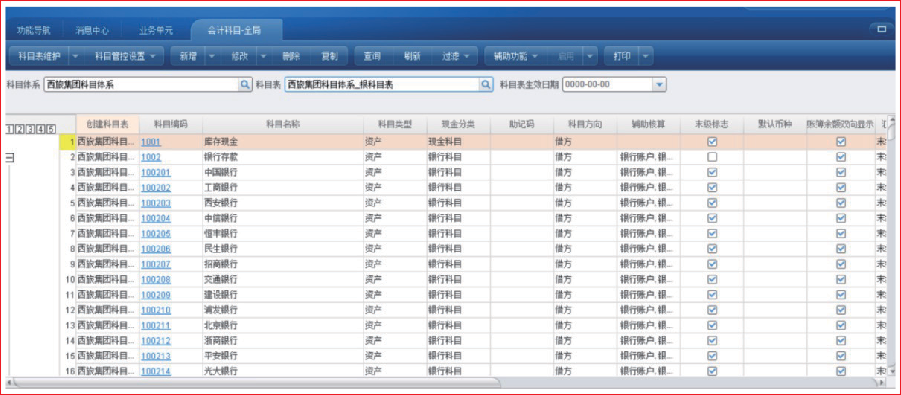This screenshot has height=395, width=901.
Task: Toggle balance direction checkbox for 北京银行 row
Action: (841, 325)
